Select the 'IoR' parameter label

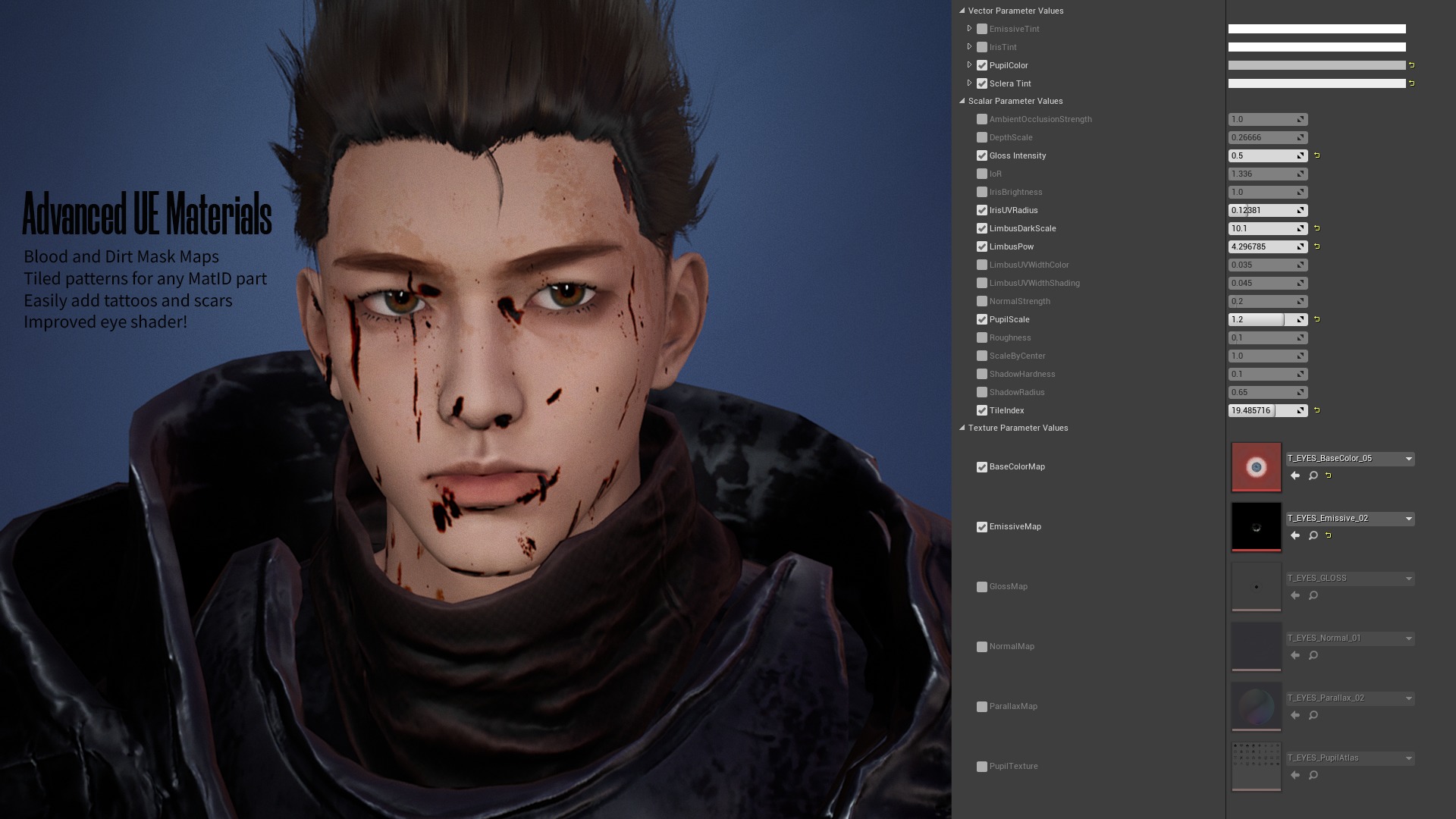pos(996,174)
